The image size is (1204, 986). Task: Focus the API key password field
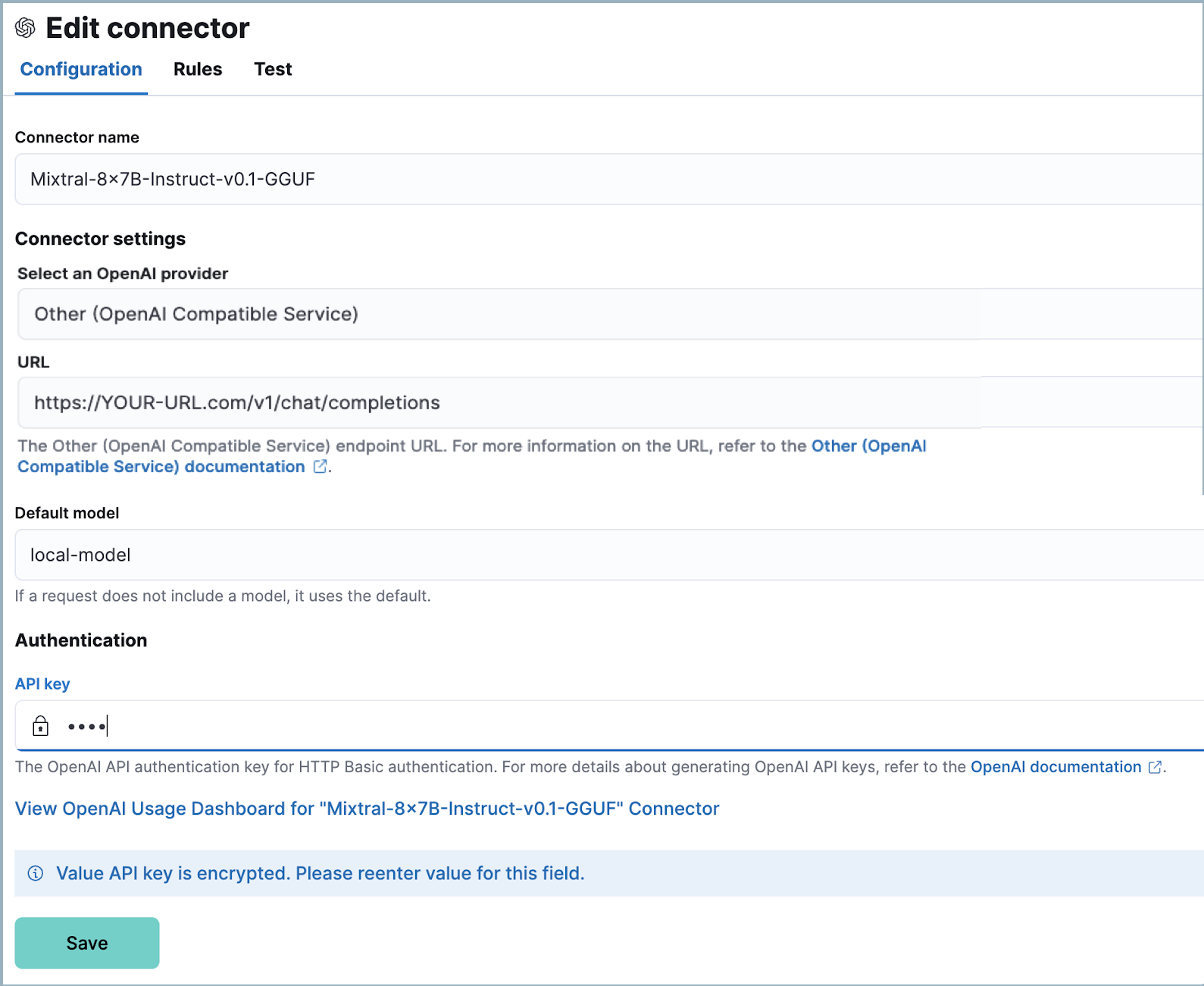click(x=606, y=726)
